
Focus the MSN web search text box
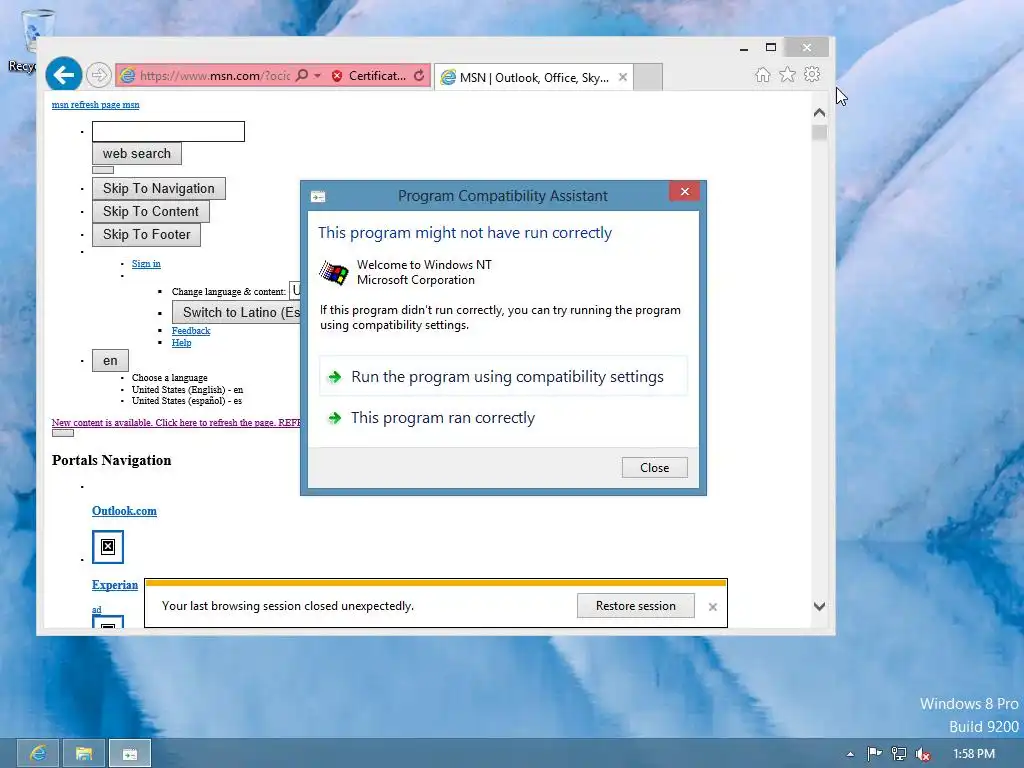tap(168, 131)
